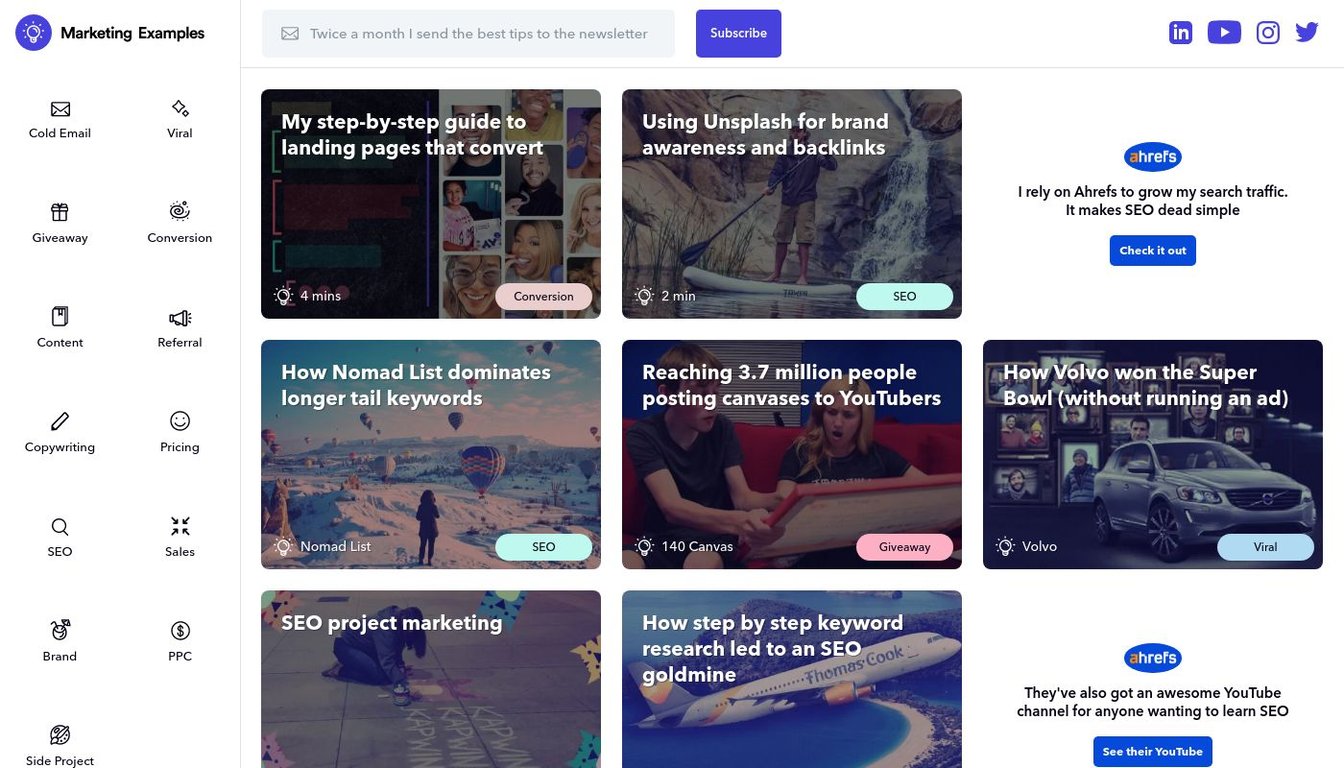Select the Side Project icon
The width and height of the screenshot is (1344, 768).
tap(60, 735)
